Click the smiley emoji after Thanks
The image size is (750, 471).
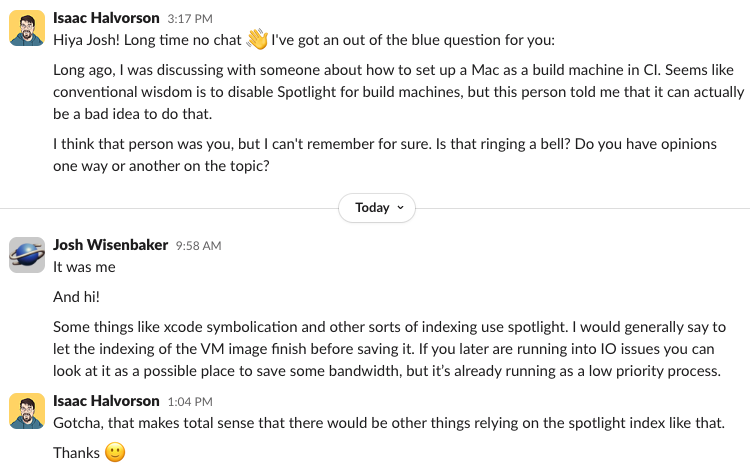[115, 452]
